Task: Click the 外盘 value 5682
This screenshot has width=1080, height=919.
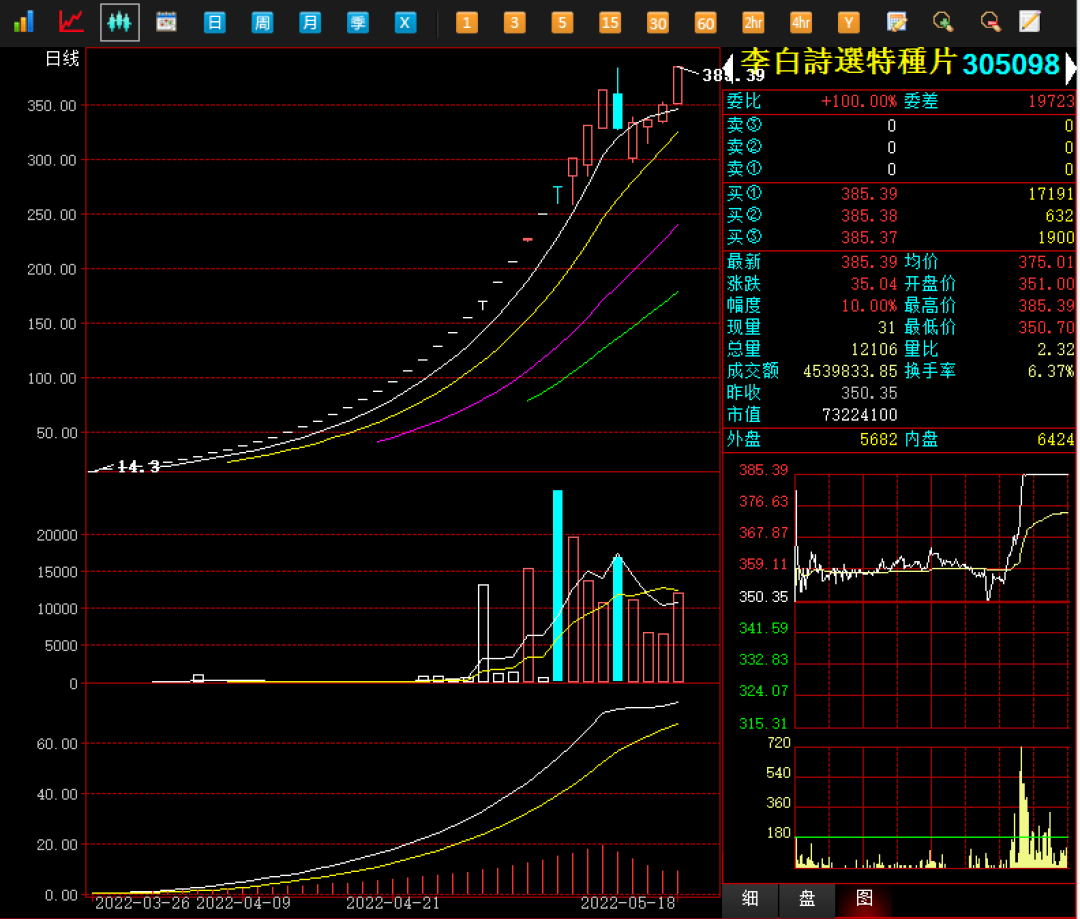Action: (x=878, y=440)
